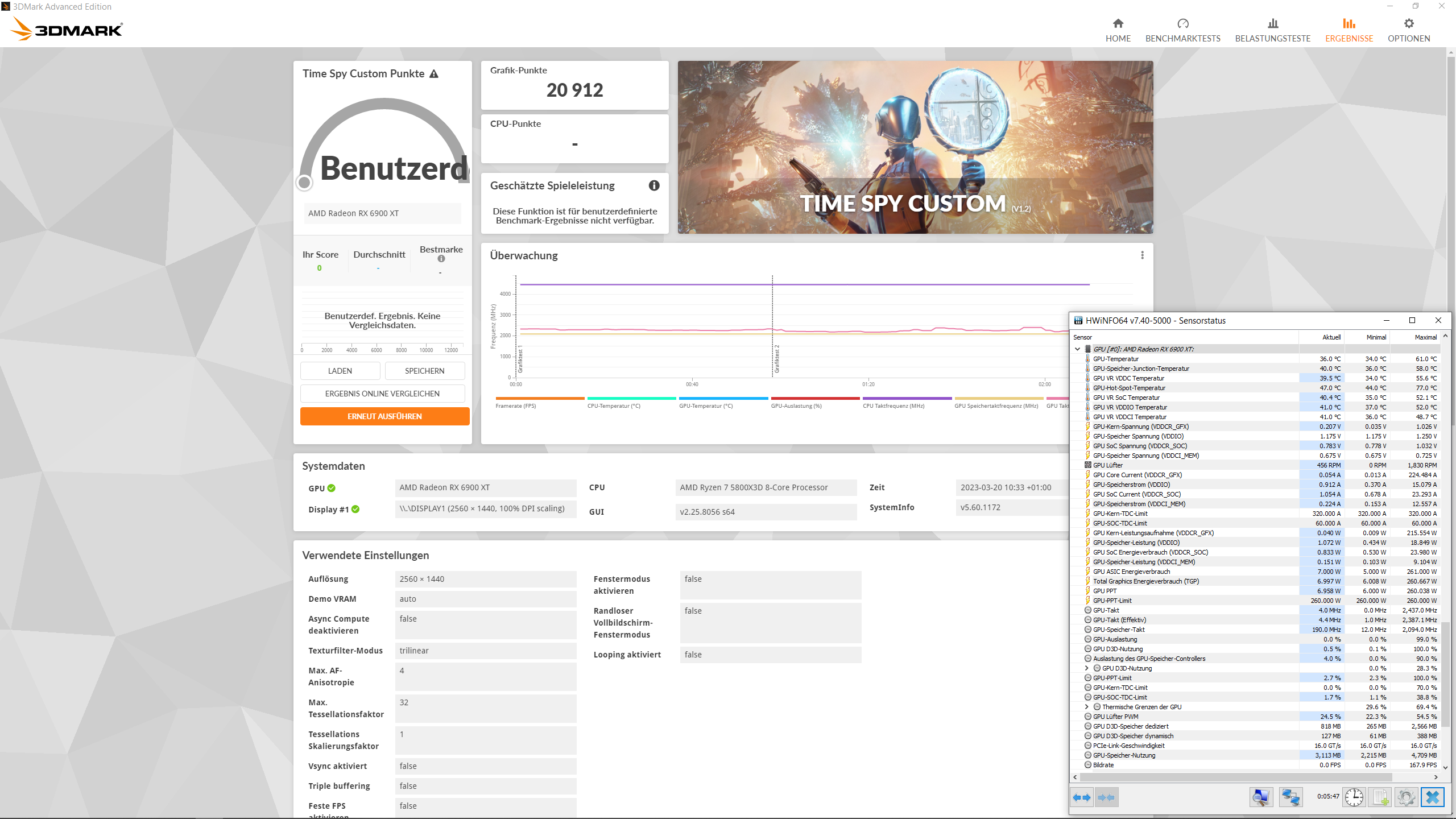Click ERGEBNIS ONLINE VERGLEICHEN button
Image resolution: width=1456 pixels, height=819 pixels.
point(382,394)
